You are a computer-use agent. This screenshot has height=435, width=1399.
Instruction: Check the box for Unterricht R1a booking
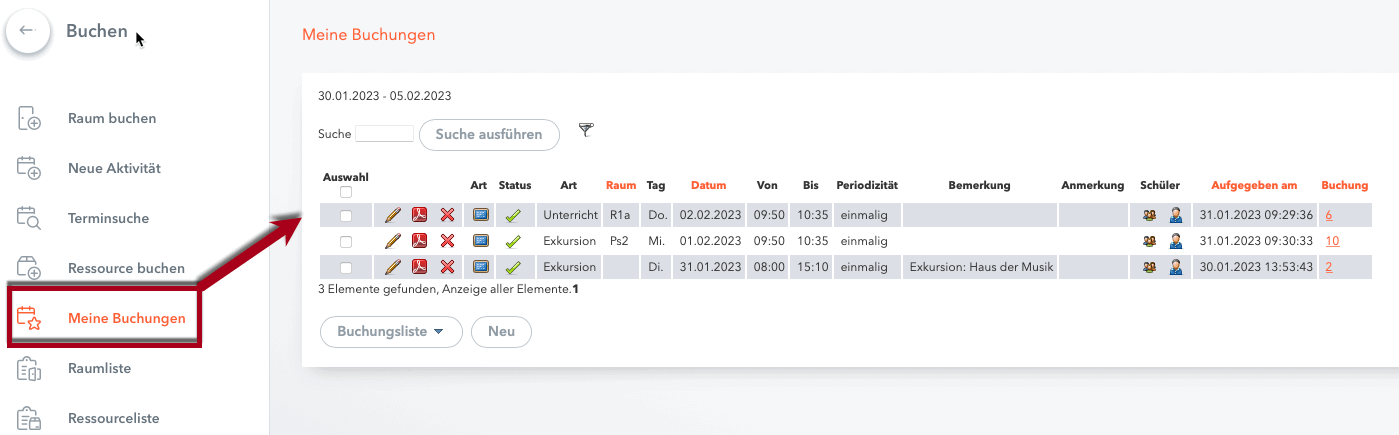coord(346,215)
